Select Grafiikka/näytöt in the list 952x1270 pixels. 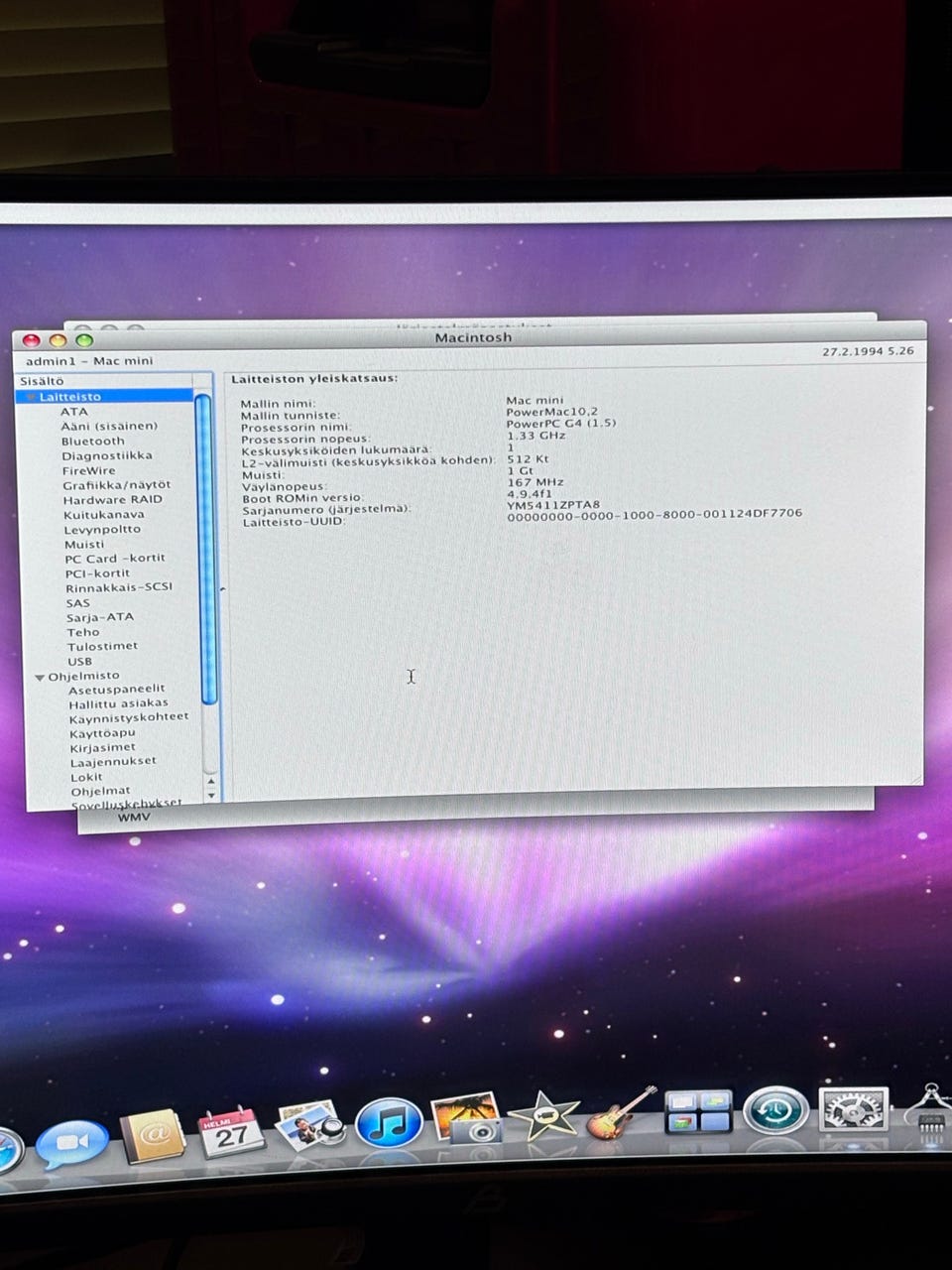click(117, 485)
